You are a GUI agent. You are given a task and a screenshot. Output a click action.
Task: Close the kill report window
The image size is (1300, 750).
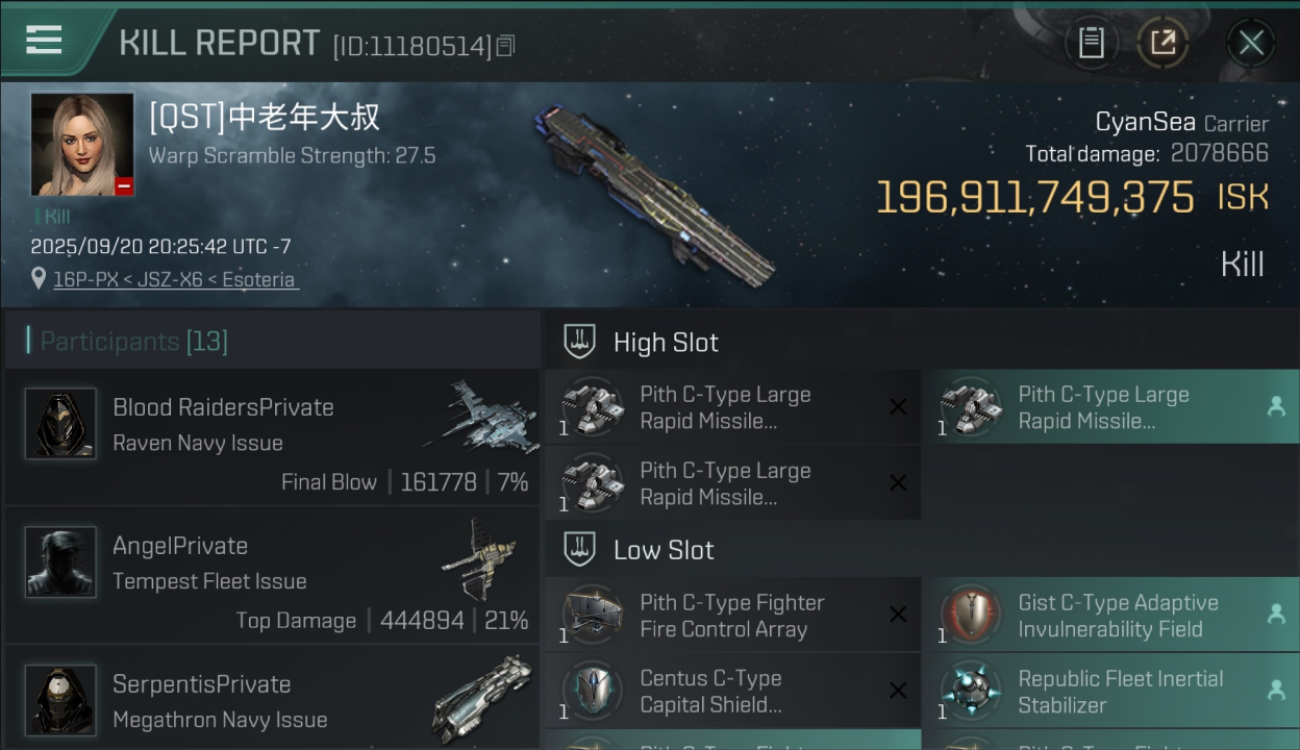[1250, 43]
